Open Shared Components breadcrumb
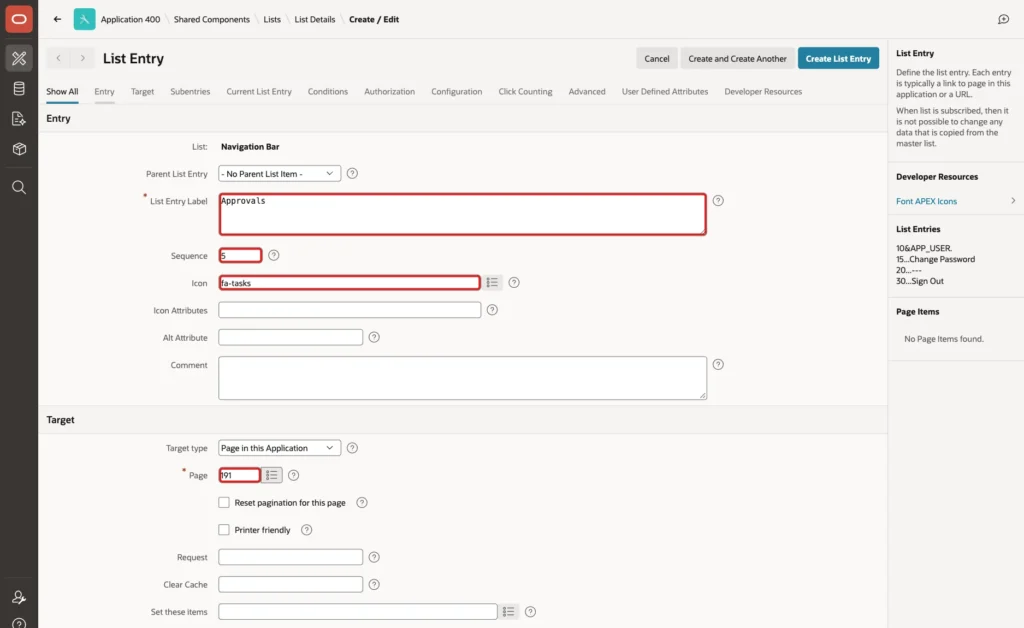 point(212,19)
